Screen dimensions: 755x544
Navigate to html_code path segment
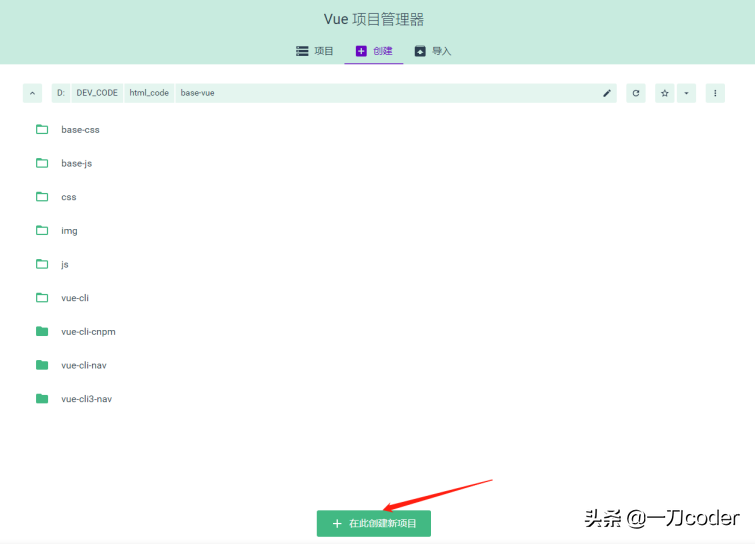pyautogui.click(x=149, y=93)
